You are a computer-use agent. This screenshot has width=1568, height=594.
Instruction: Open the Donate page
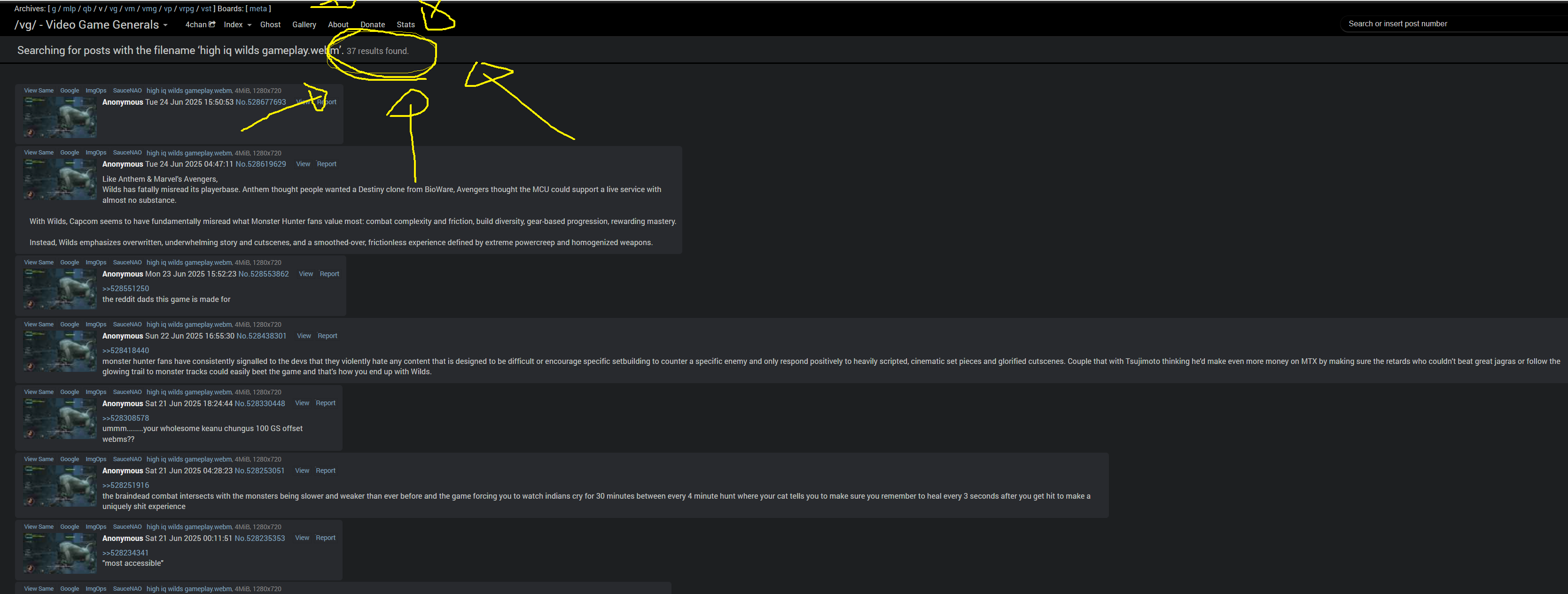point(373,24)
